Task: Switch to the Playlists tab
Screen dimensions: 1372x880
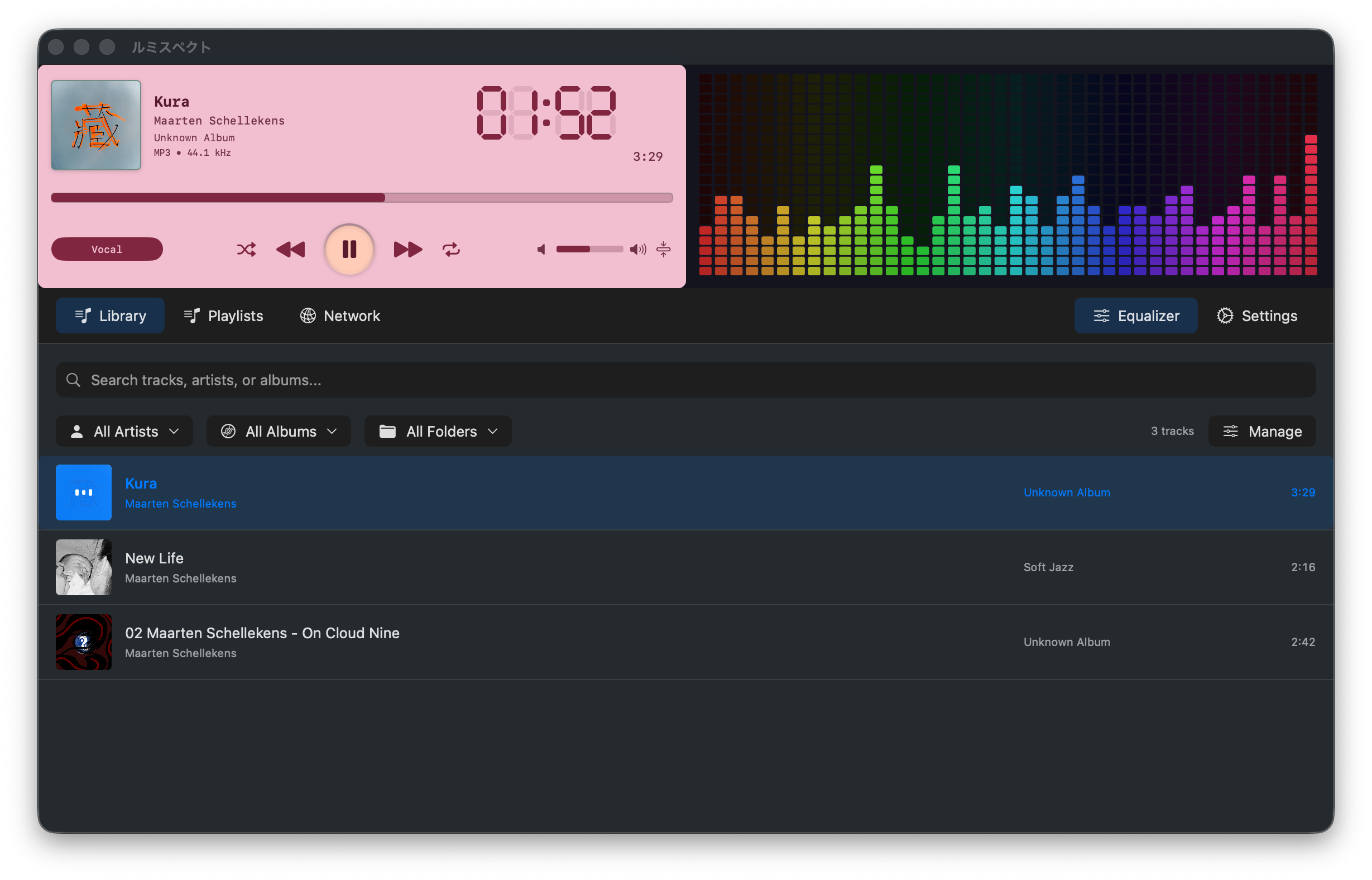Action: point(224,316)
